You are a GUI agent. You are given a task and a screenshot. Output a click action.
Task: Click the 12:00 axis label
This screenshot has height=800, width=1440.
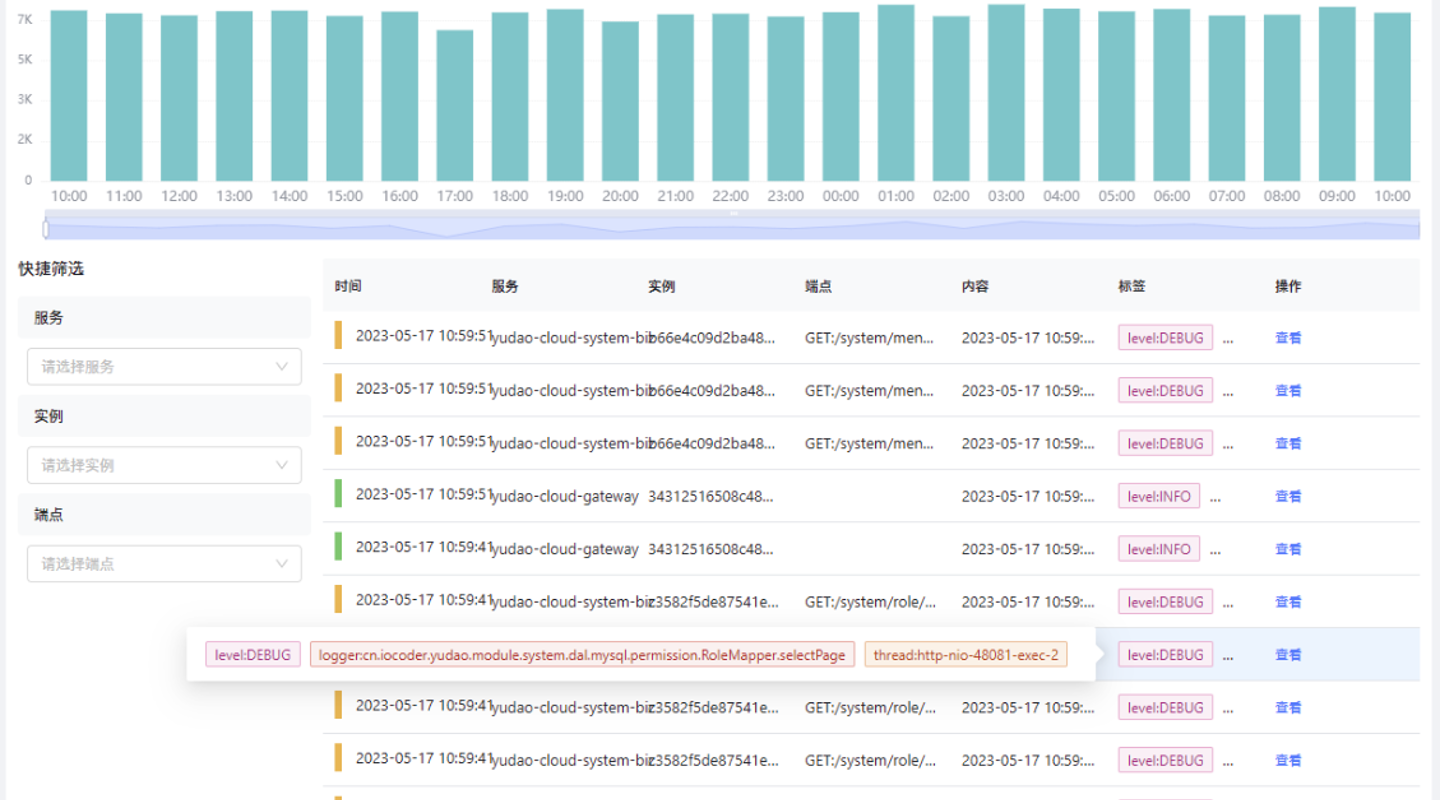point(179,196)
